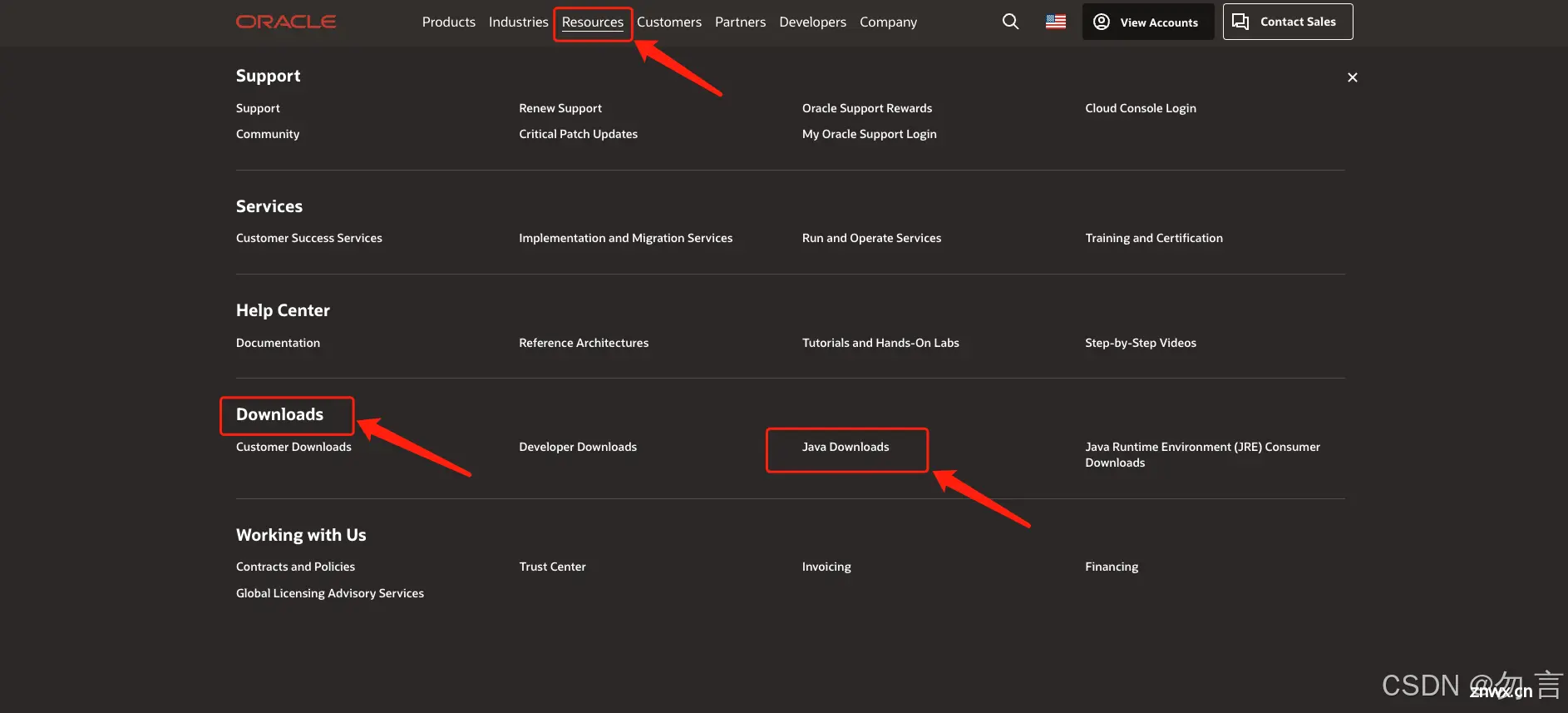The width and height of the screenshot is (1568, 713).
Task: Click the Oracle logo
Action: tap(286, 22)
